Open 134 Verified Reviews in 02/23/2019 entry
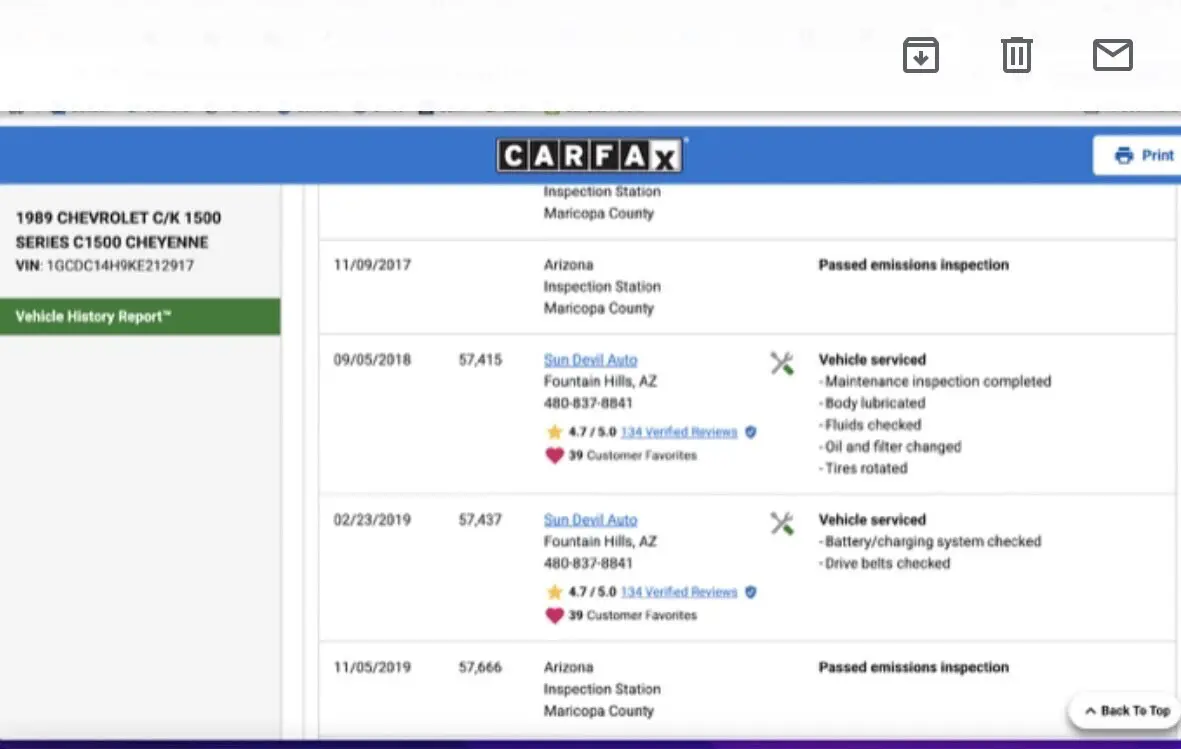 pos(678,592)
